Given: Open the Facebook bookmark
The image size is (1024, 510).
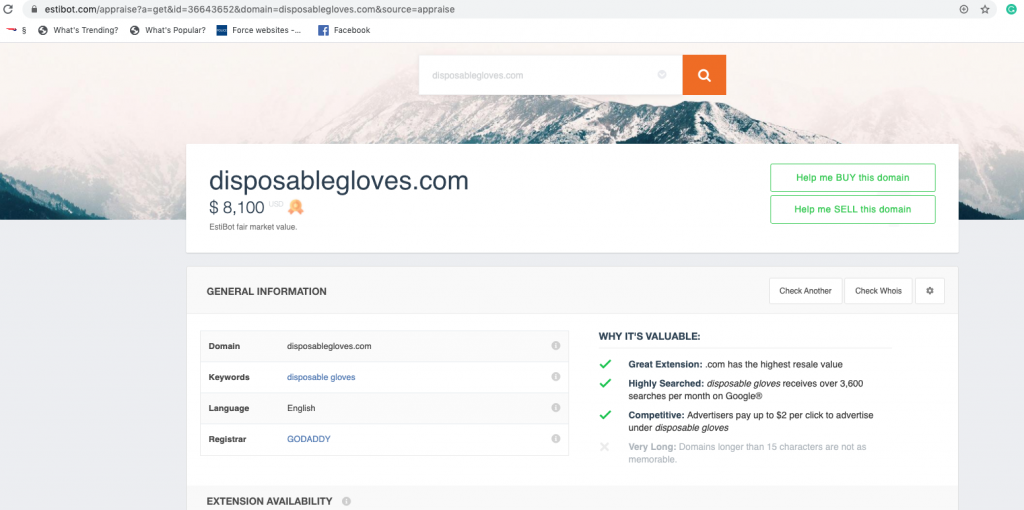Looking at the screenshot, I should pyautogui.click(x=344, y=30).
